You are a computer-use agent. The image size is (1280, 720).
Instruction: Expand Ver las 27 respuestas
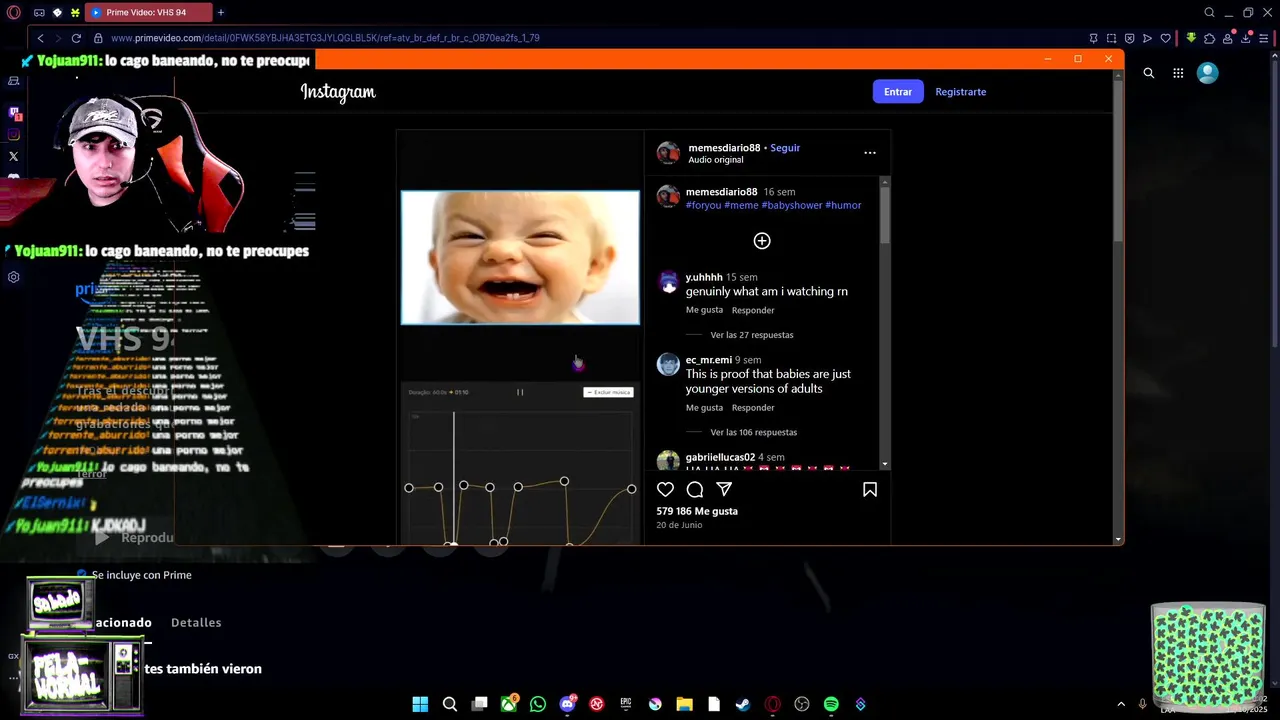point(752,335)
